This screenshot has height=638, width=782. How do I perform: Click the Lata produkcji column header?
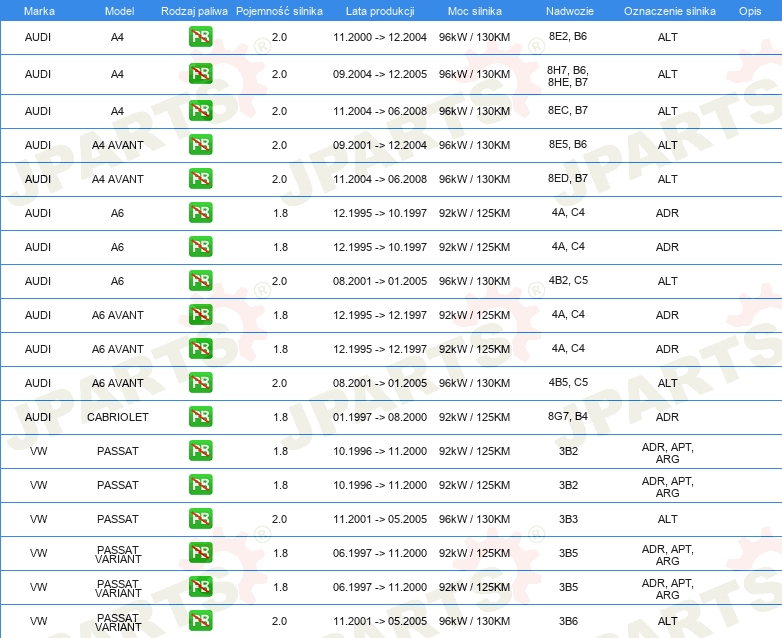tap(380, 11)
